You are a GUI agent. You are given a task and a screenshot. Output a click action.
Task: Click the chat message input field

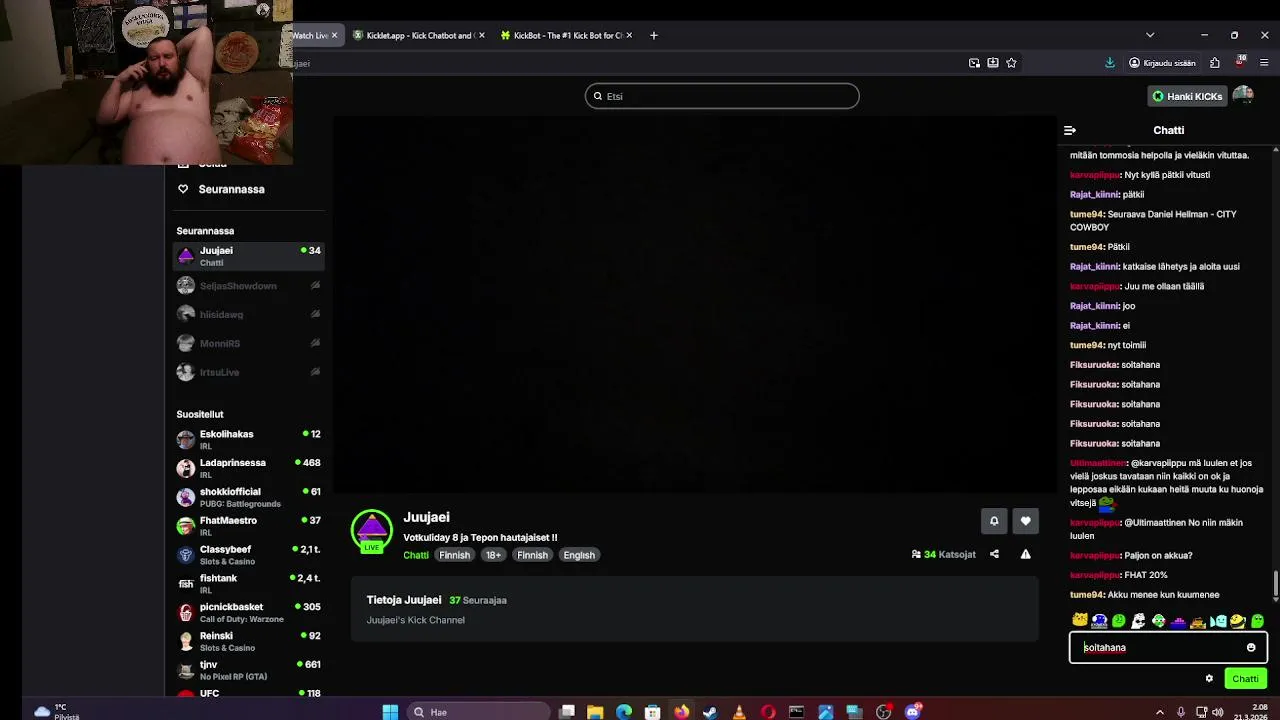click(x=1168, y=647)
